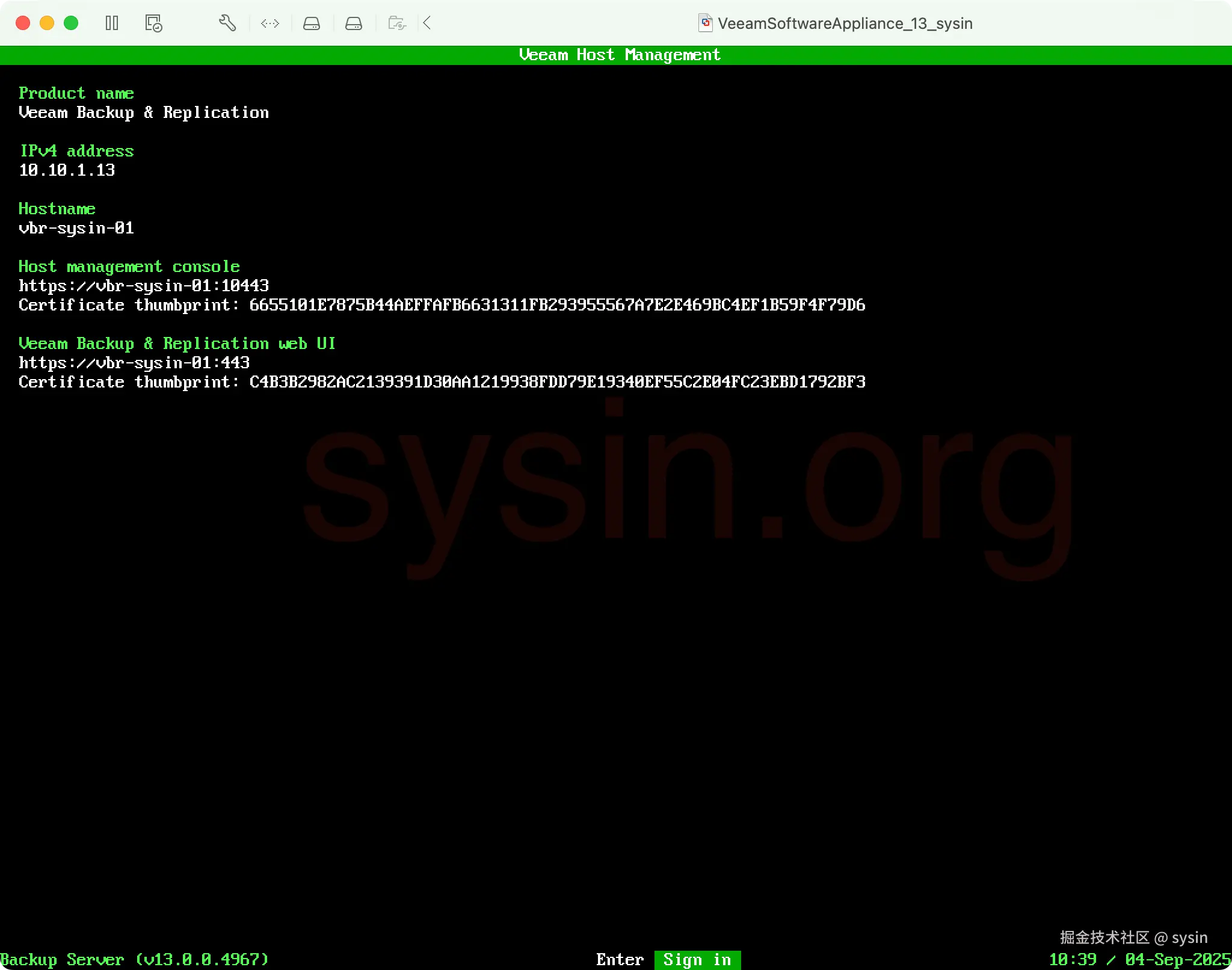Click the VM document icon in title
Viewport: 1232px width, 970px height.
click(705, 23)
